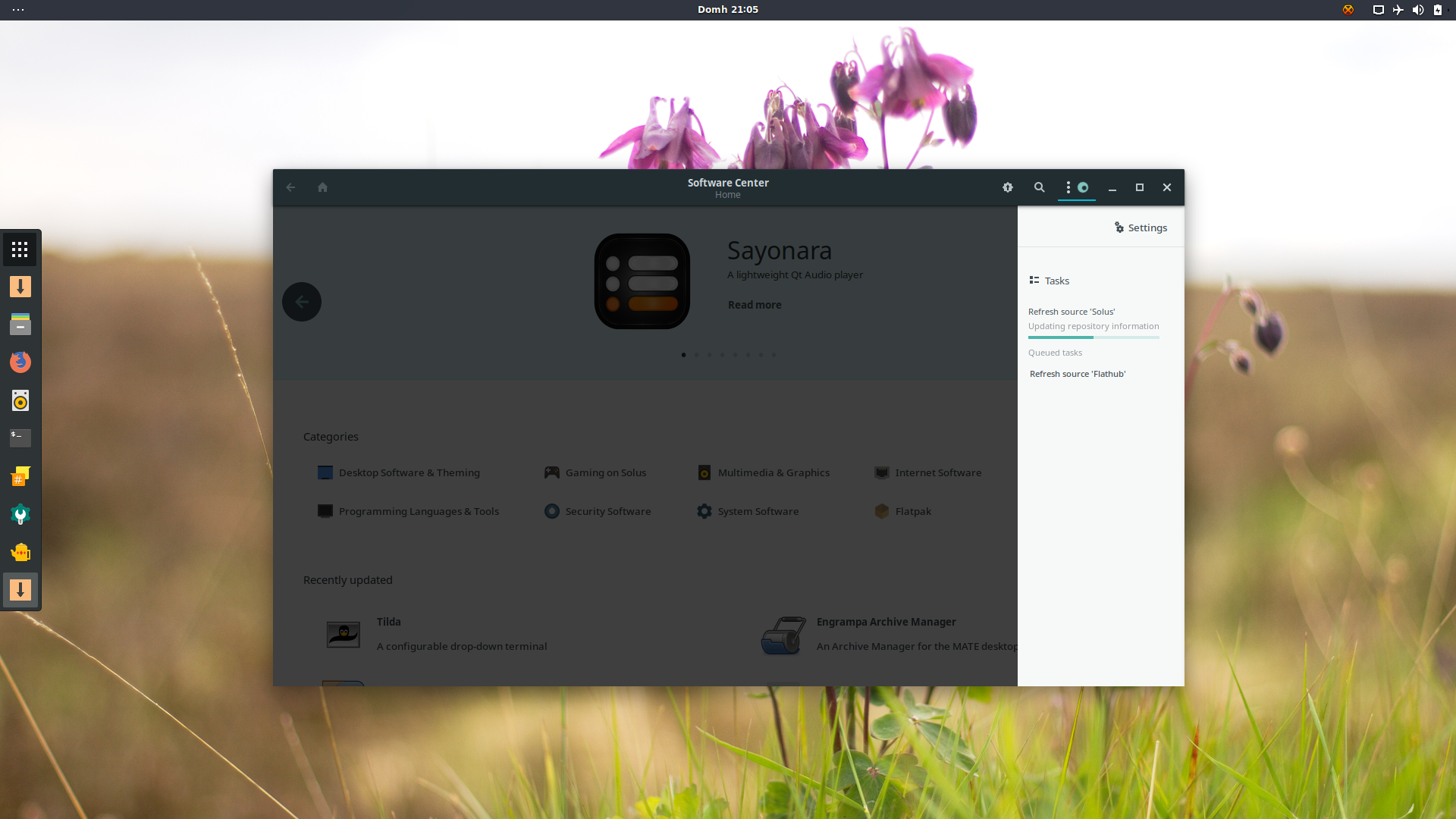Select the fourth carousel dot

[x=722, y=355]
